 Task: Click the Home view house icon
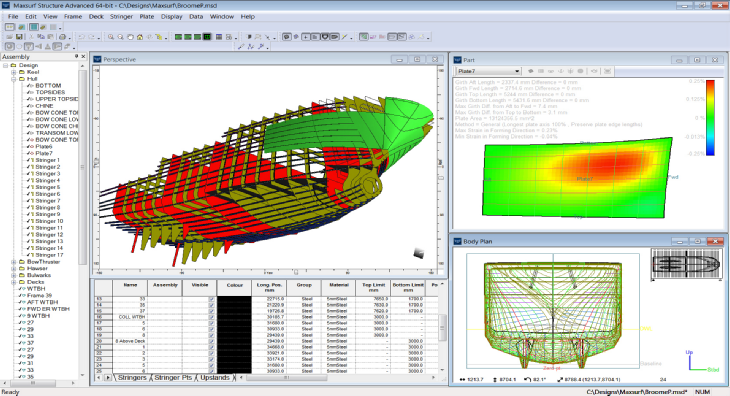click(x=140, y=37)
